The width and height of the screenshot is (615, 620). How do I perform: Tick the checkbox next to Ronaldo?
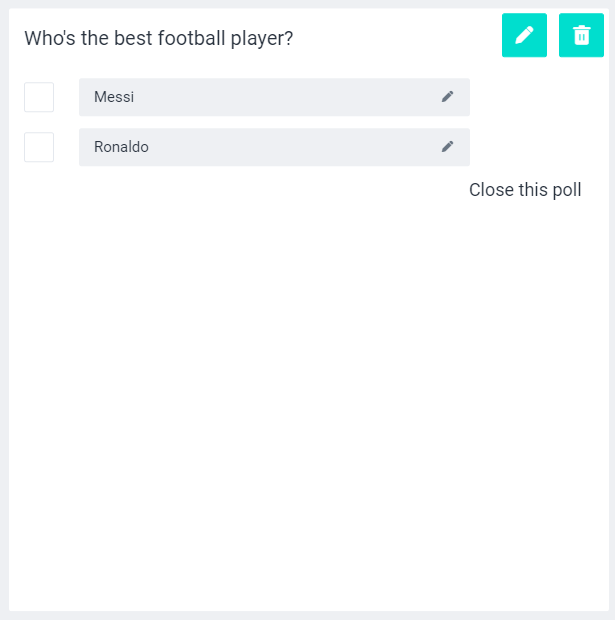(x=39, y=147)
